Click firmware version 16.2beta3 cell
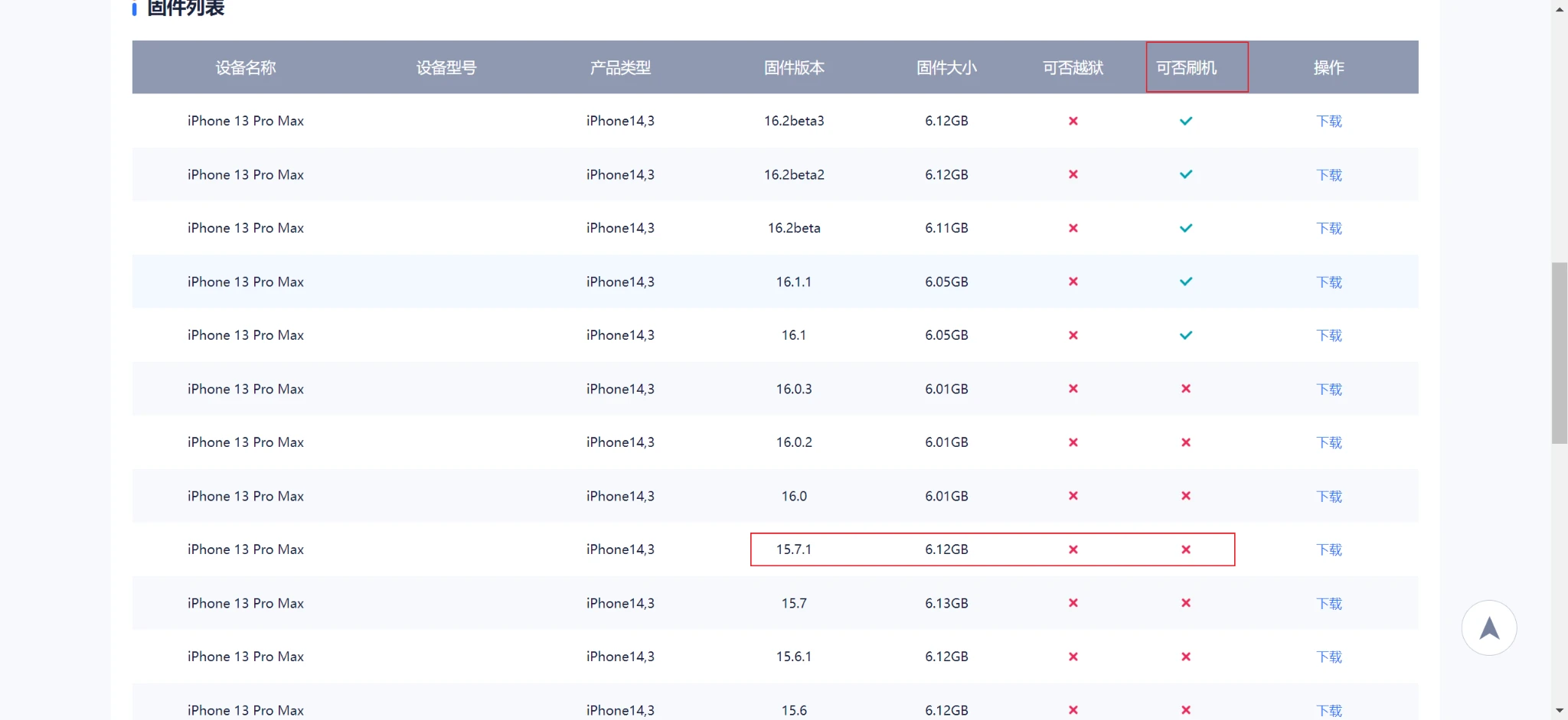 click(x=794, y=121)
